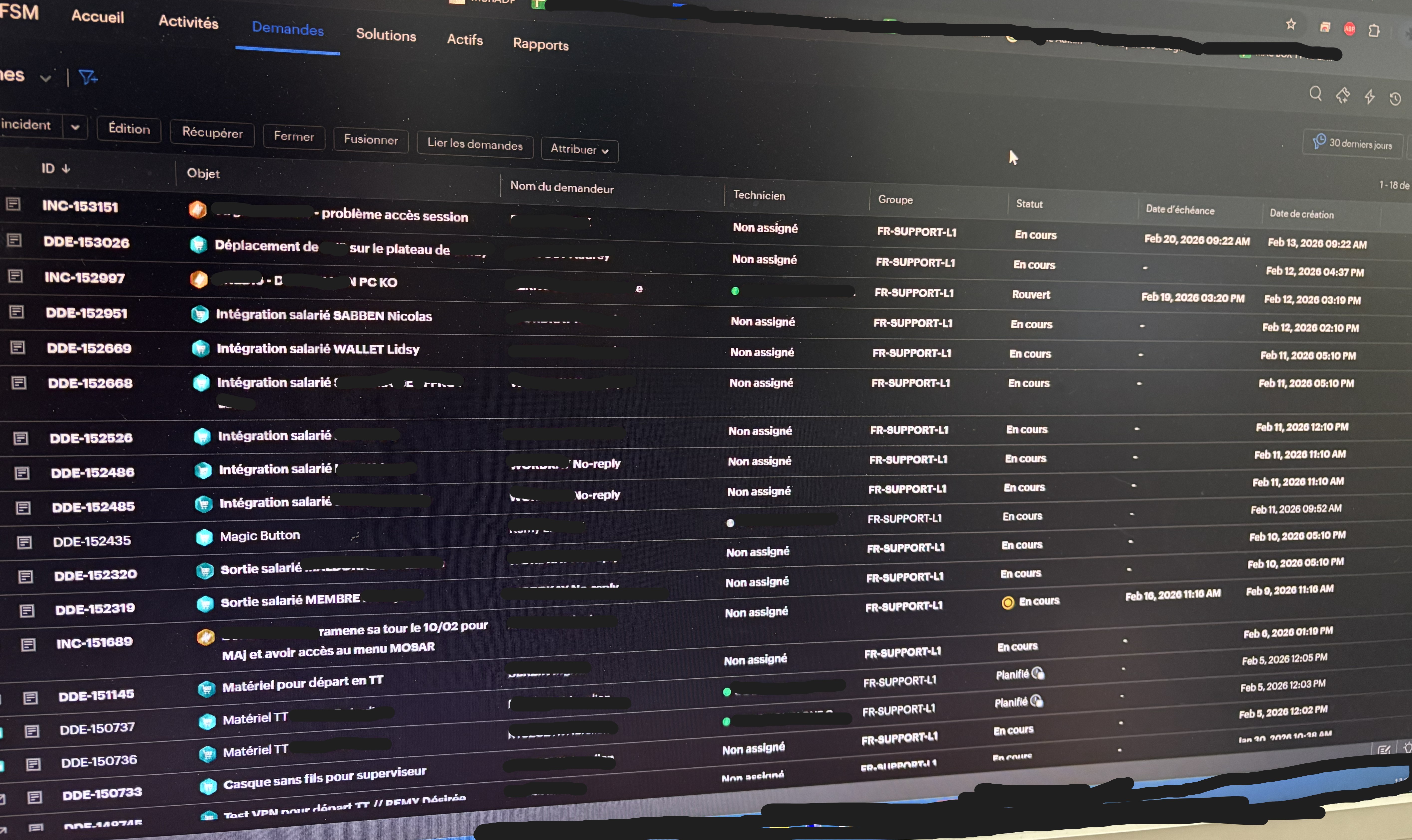Switch to the Activités tab
This screenshot has width=1412, height=840.
(188, 22)
